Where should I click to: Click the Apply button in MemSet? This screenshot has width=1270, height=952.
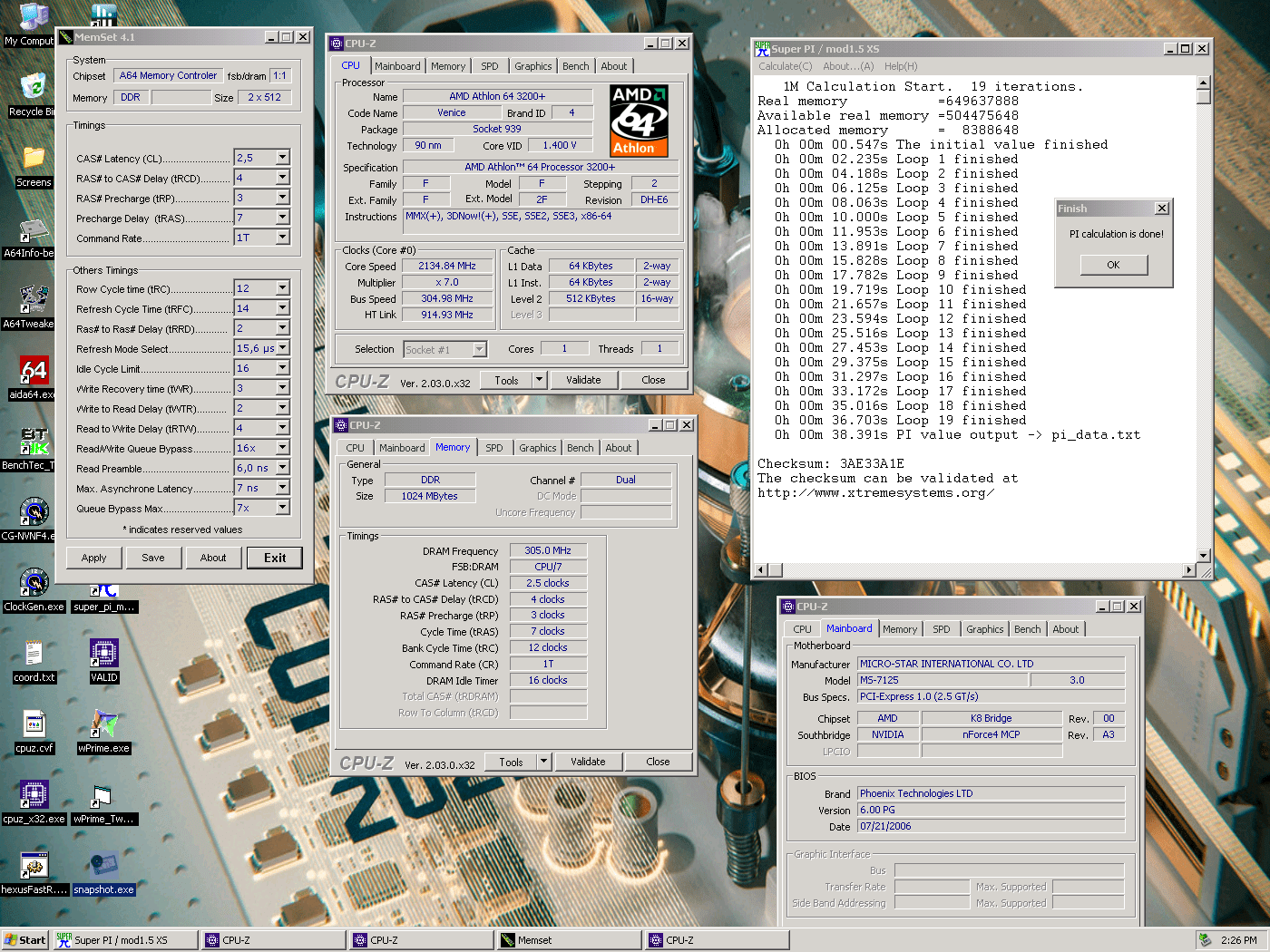point(94,558)
